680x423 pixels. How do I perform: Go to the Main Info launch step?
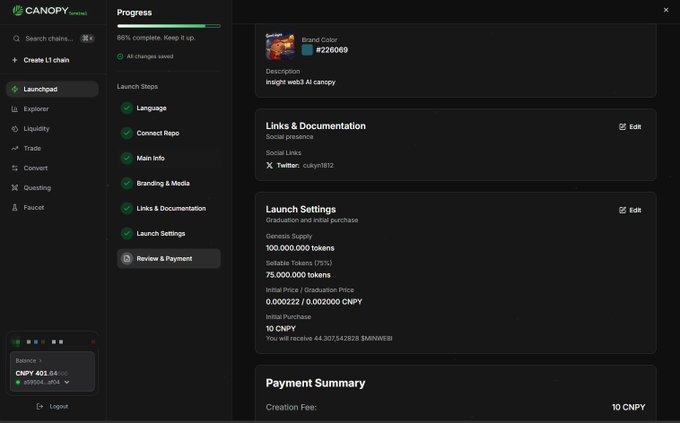tap(169, 158)
